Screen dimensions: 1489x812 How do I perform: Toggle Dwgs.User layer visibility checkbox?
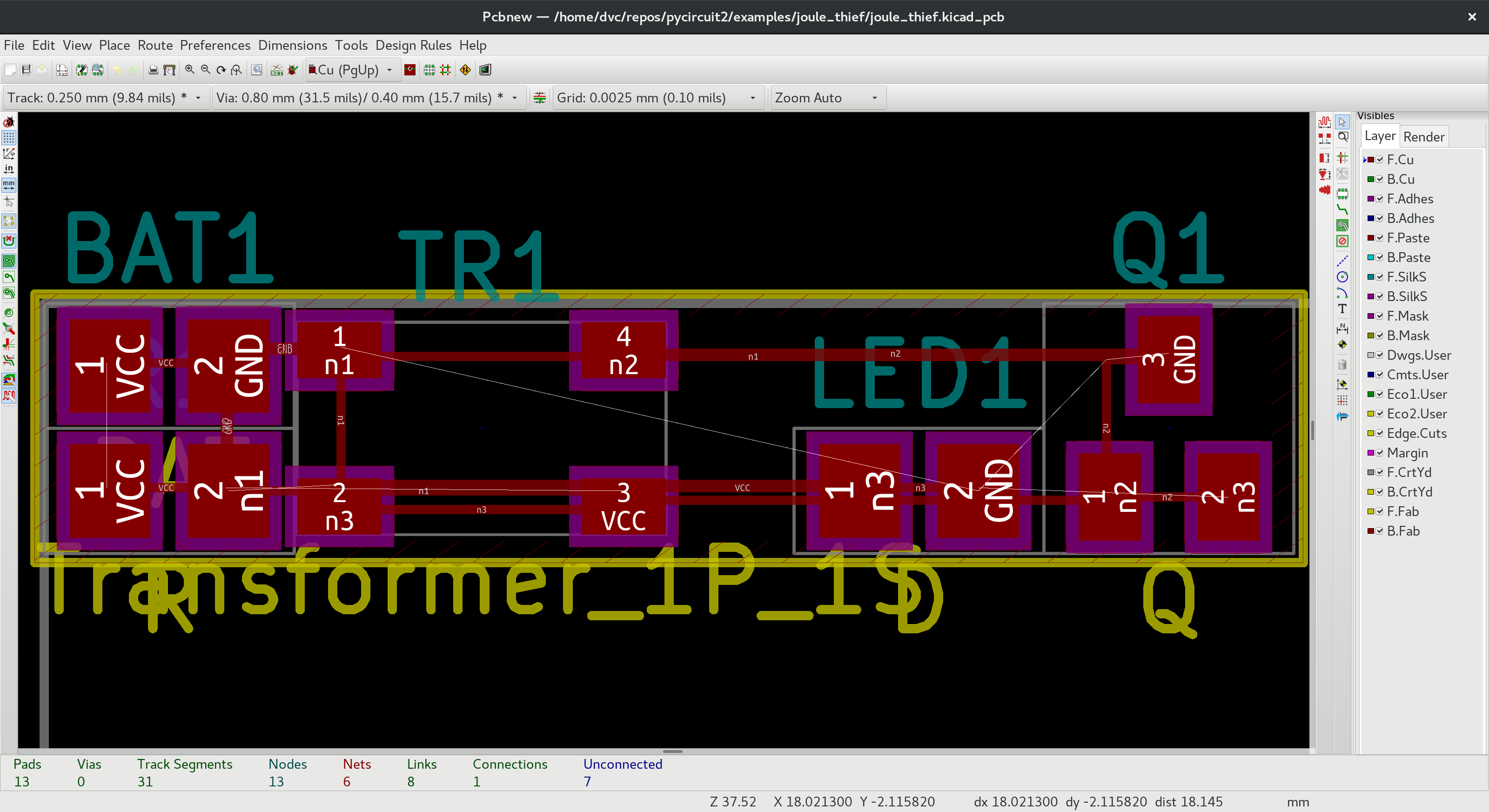pos(1380,355)
